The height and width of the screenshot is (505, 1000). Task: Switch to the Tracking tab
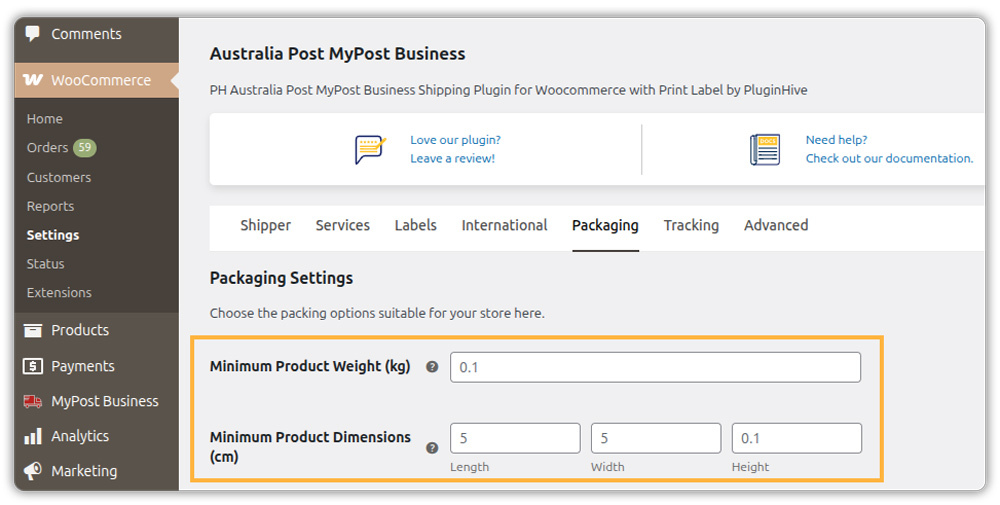691,225
